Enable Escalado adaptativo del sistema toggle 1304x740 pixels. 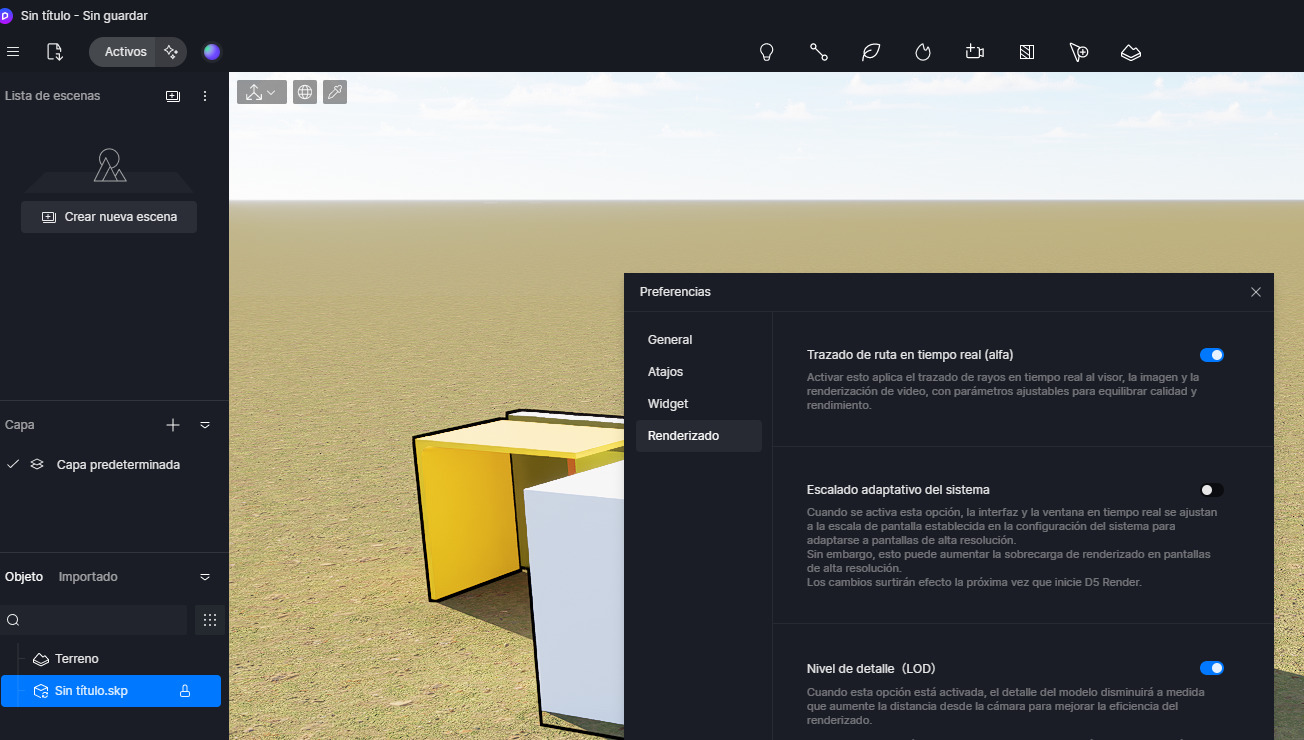click(x=1212, y=490)
